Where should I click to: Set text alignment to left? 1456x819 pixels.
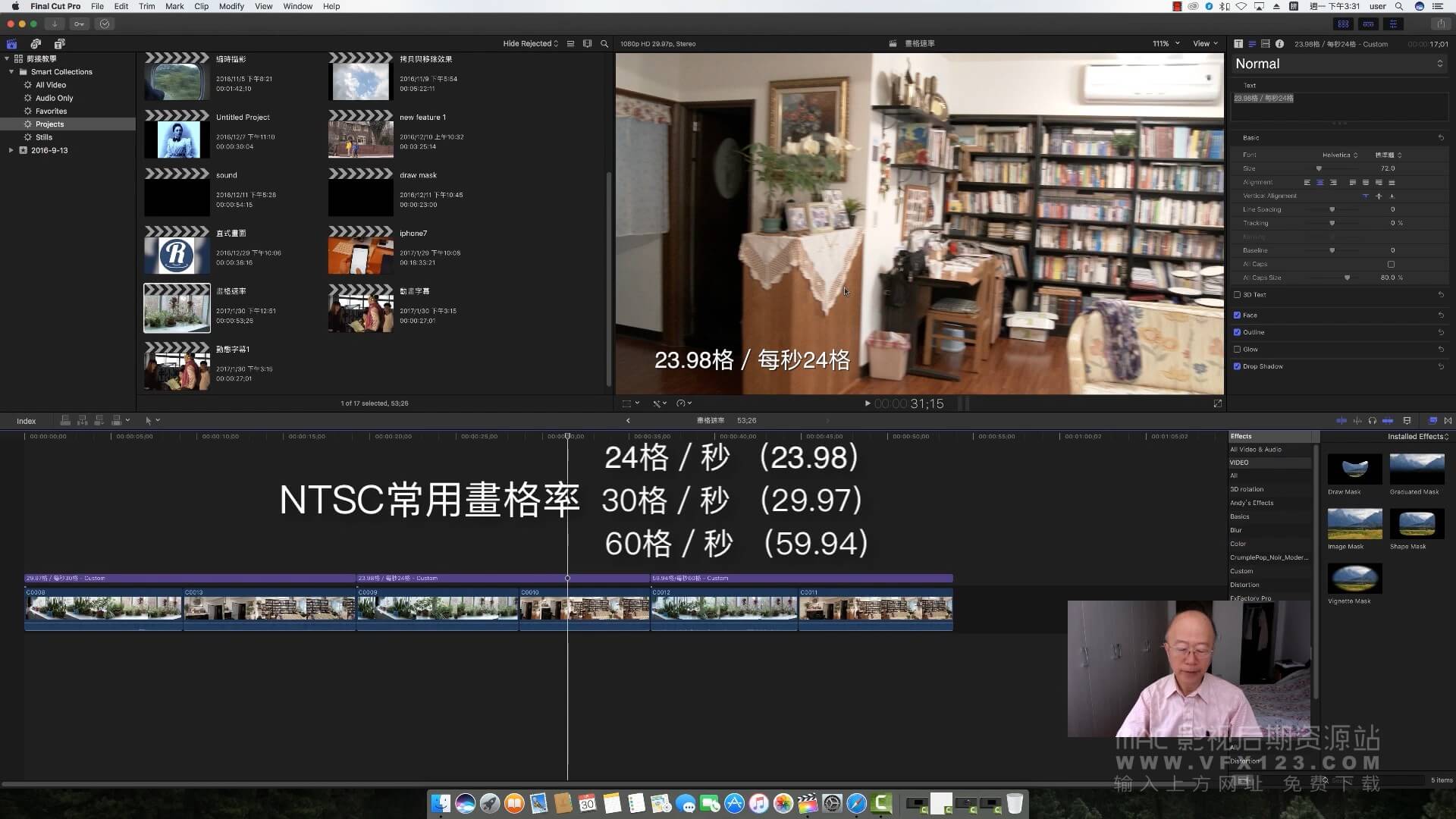1307,183
